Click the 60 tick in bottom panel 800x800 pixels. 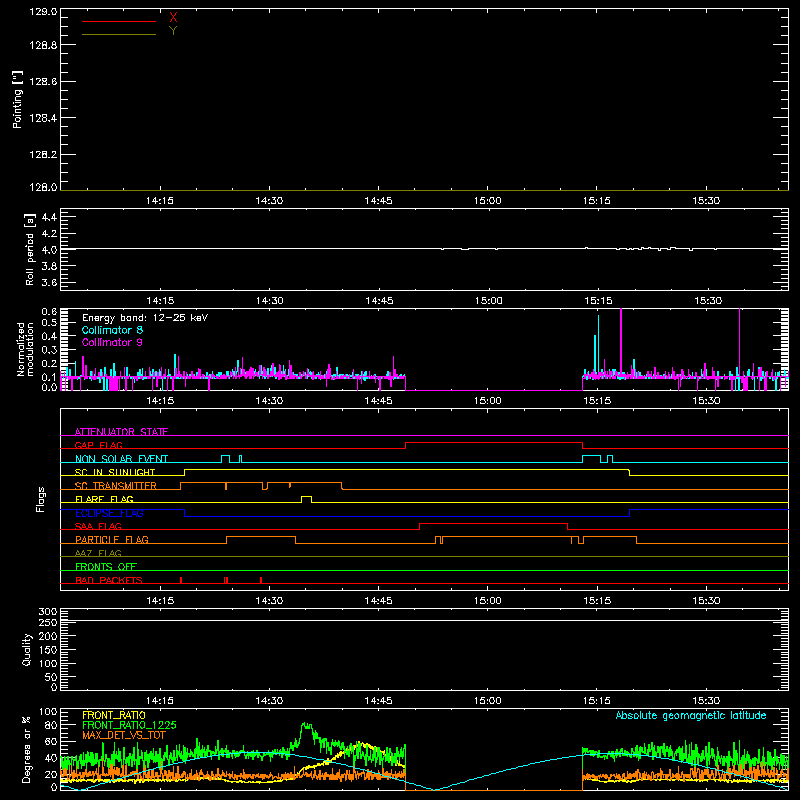pyautogui.click(x=51, y=741)
